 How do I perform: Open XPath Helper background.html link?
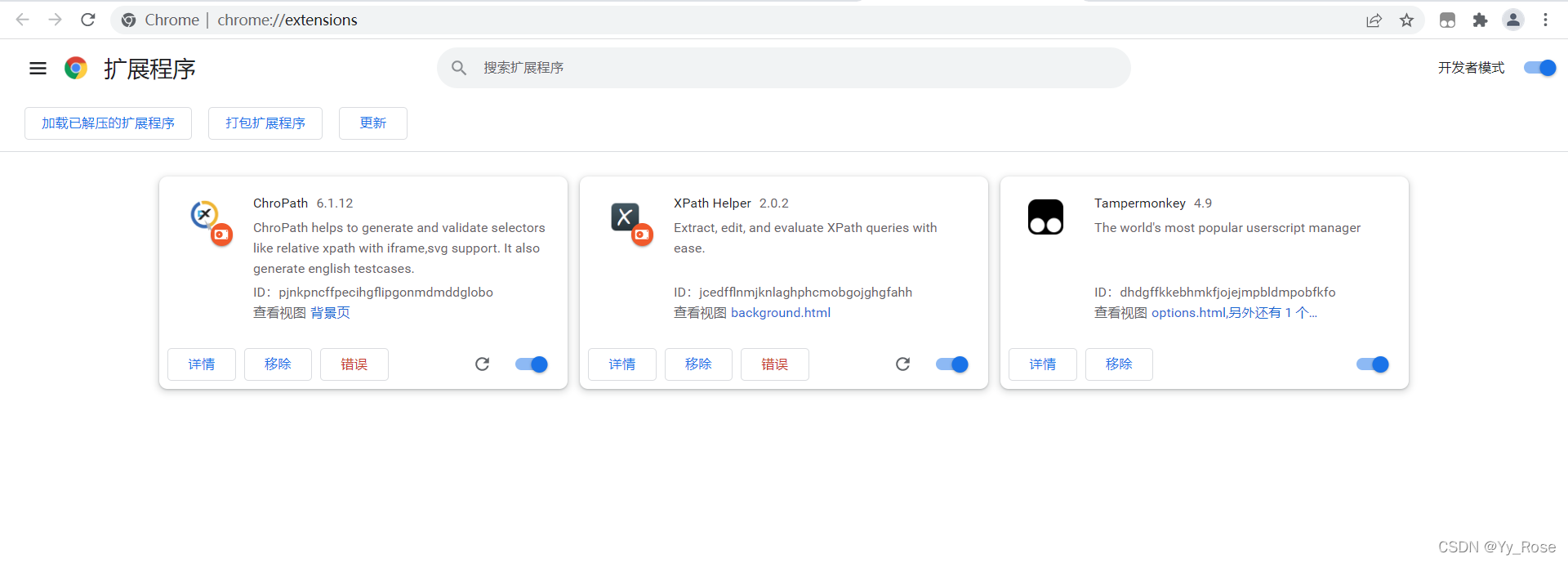(x=781, y=313)
